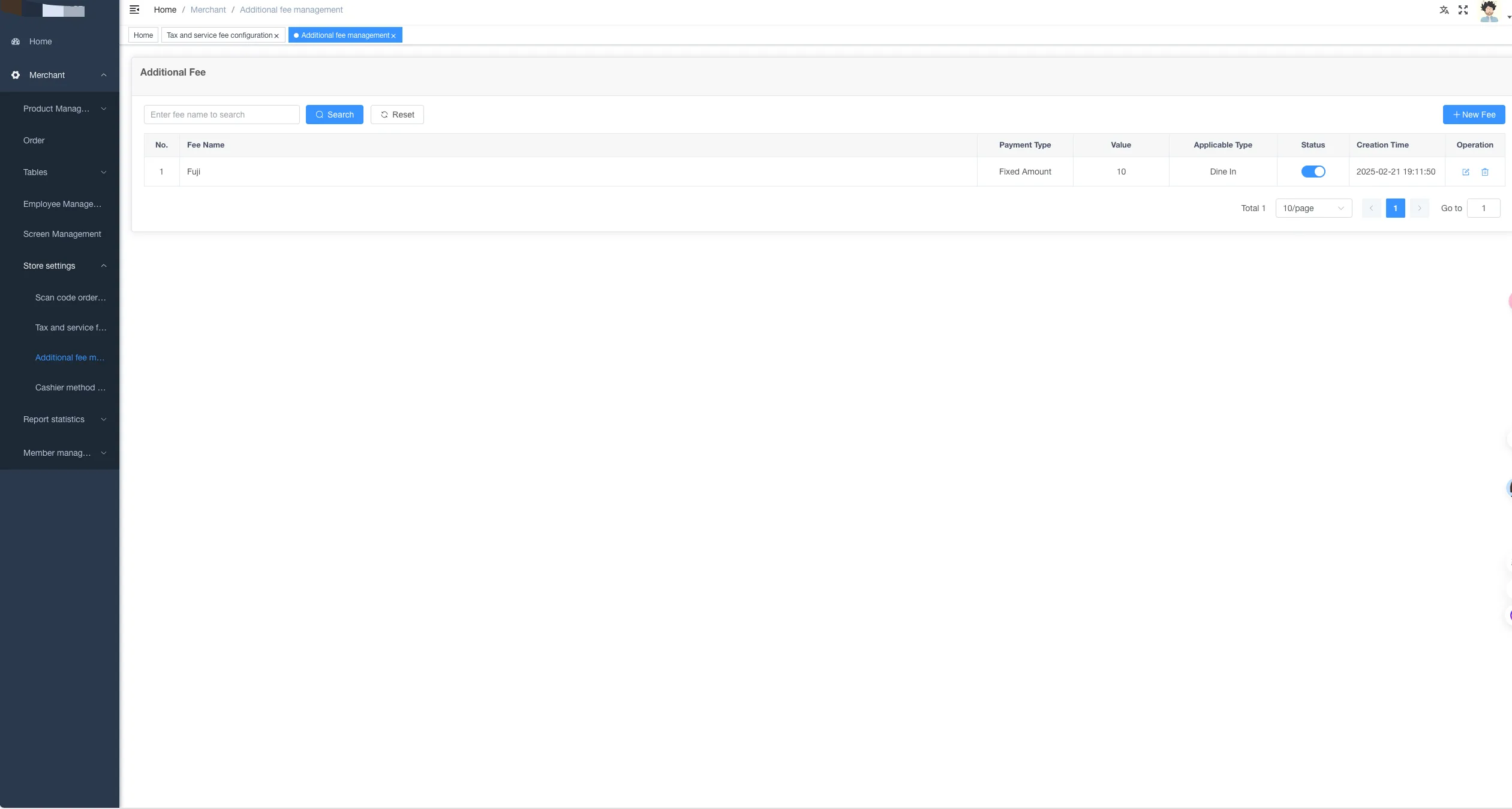The image size is (1512, 809).
Task: Delete the Fuji fee entry
Action: click(1485, 172)
